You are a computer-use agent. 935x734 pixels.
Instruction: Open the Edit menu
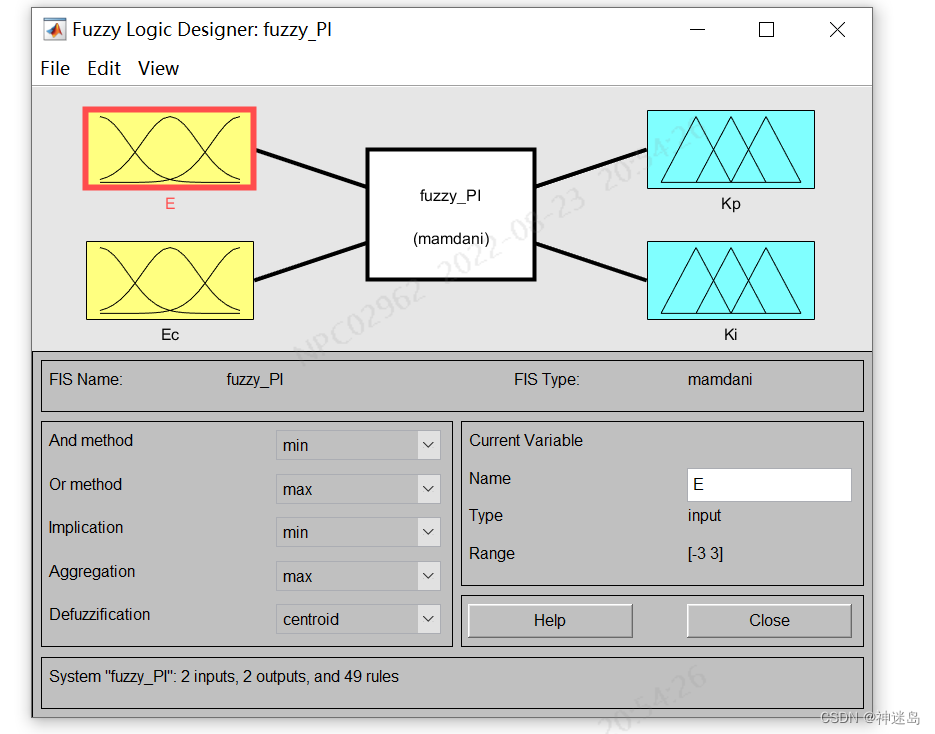click(104, 69)
